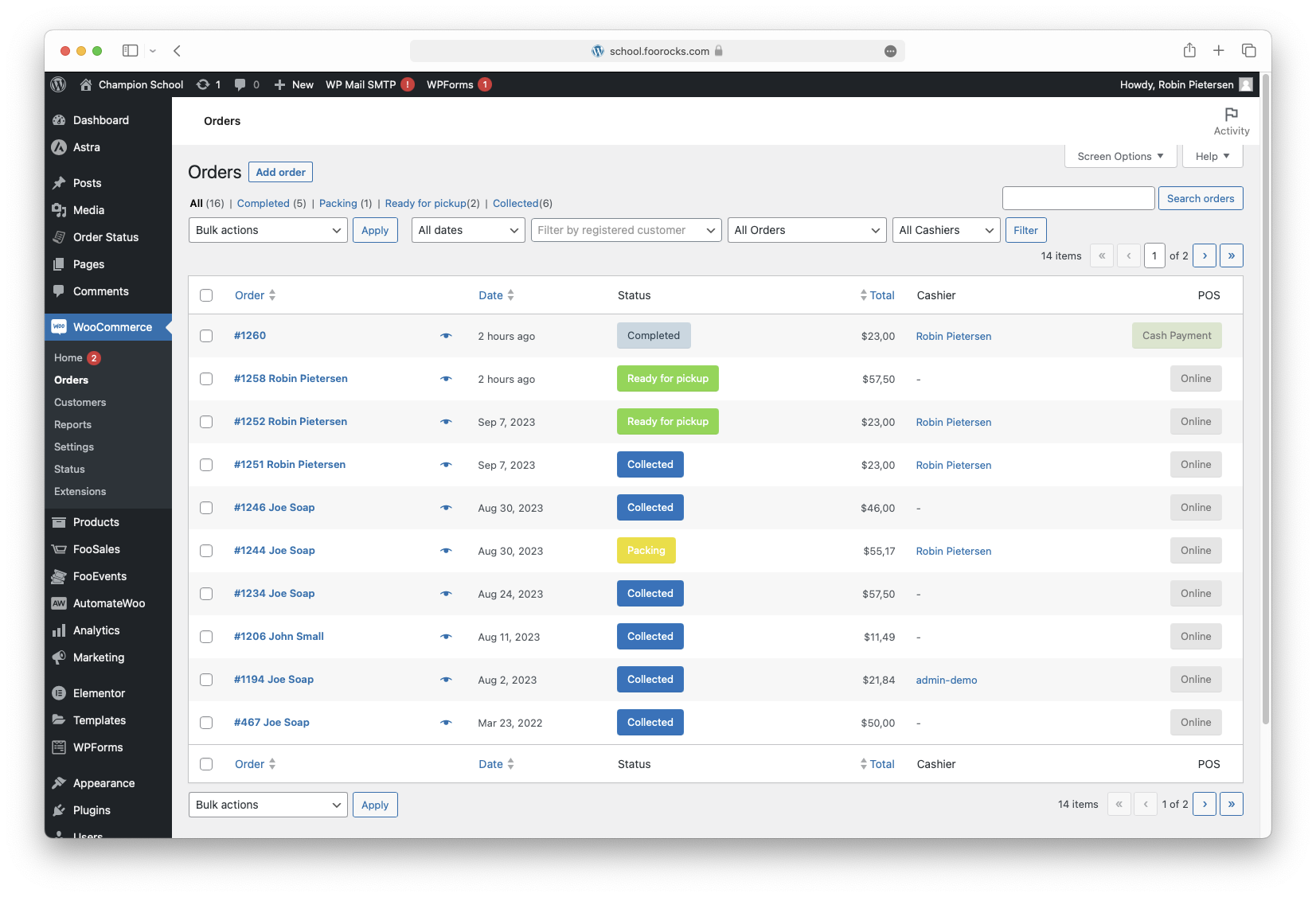The width and height of the screenshot is (1316, 897).
Task: Expand the All Orders dropdown
Action: tap(806, 230)
